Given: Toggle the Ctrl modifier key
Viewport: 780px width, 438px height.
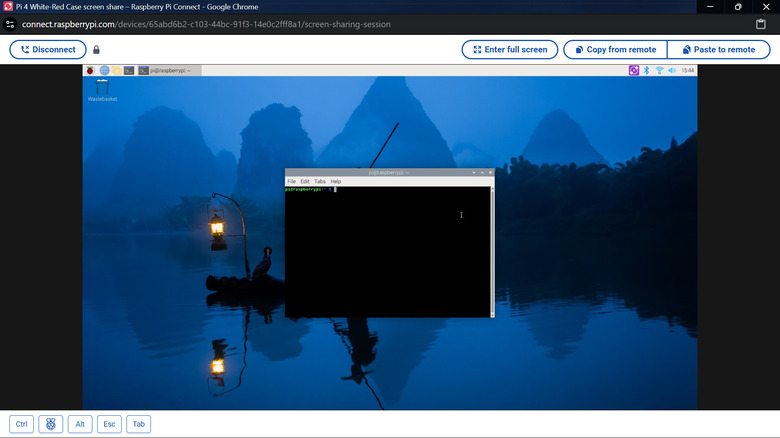Looking at the screenshot, I should pyautogui.click(x=21, y=424).
